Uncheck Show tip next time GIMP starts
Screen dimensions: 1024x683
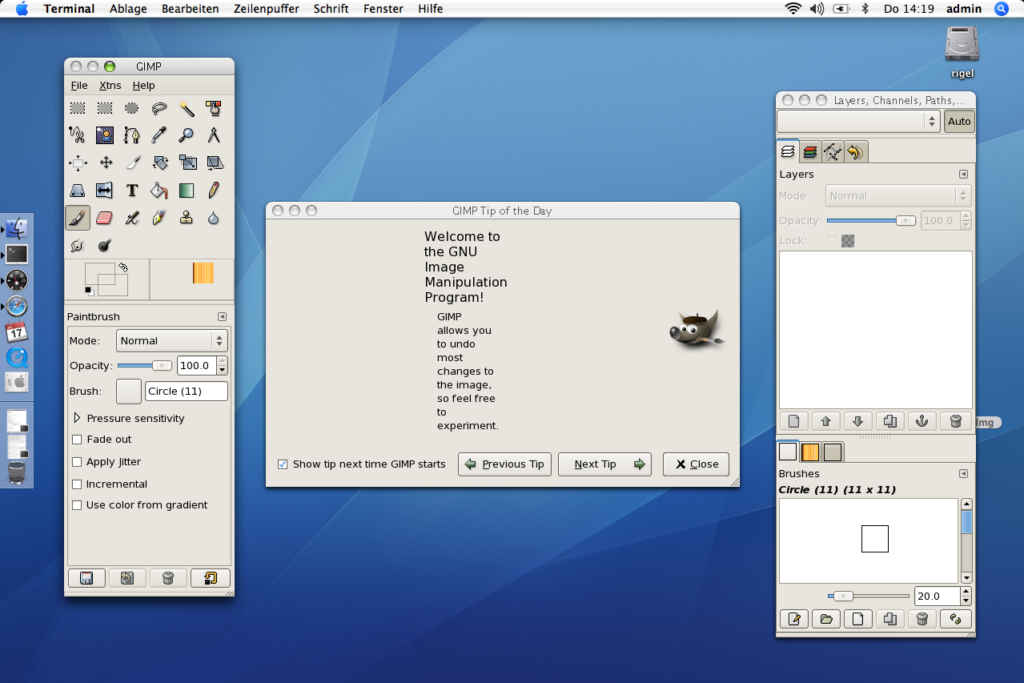[282, 464]
